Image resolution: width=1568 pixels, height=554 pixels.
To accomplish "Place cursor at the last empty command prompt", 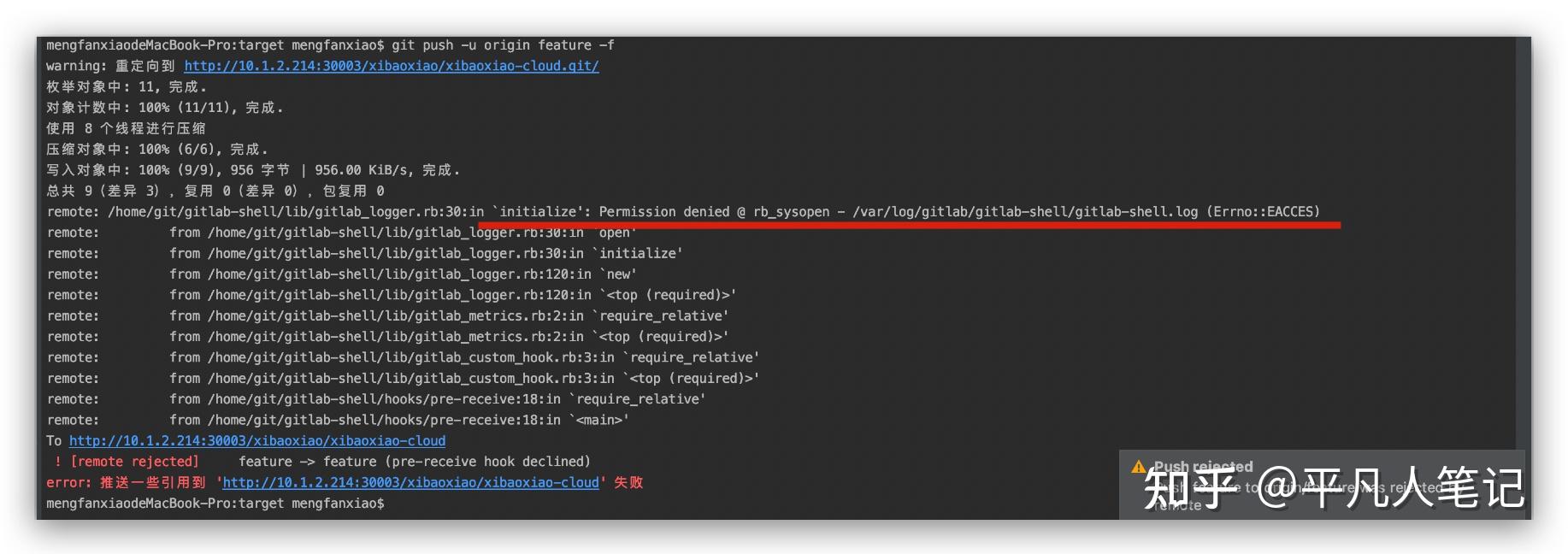I will click(x=389, y=504).
